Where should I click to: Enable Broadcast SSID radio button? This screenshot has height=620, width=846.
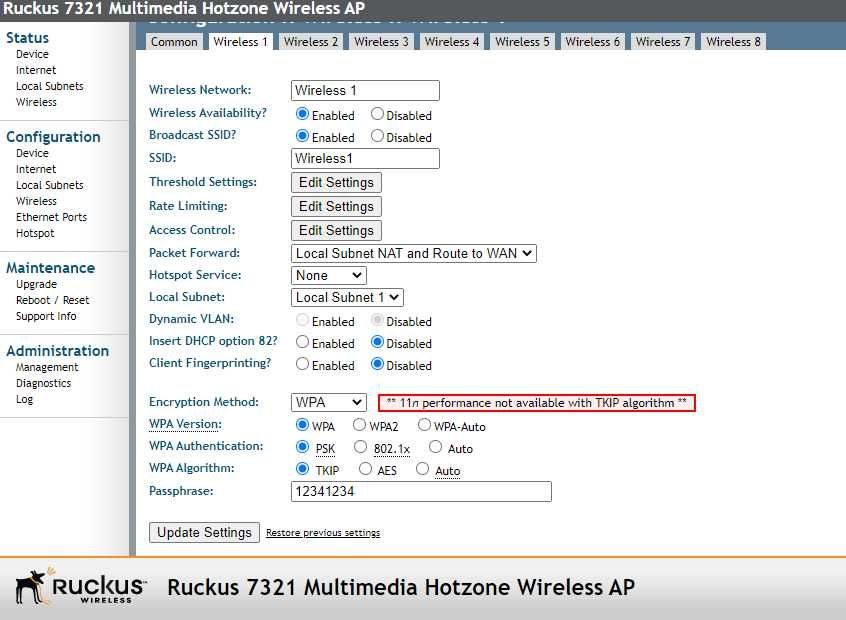click(x=303, y=136)
